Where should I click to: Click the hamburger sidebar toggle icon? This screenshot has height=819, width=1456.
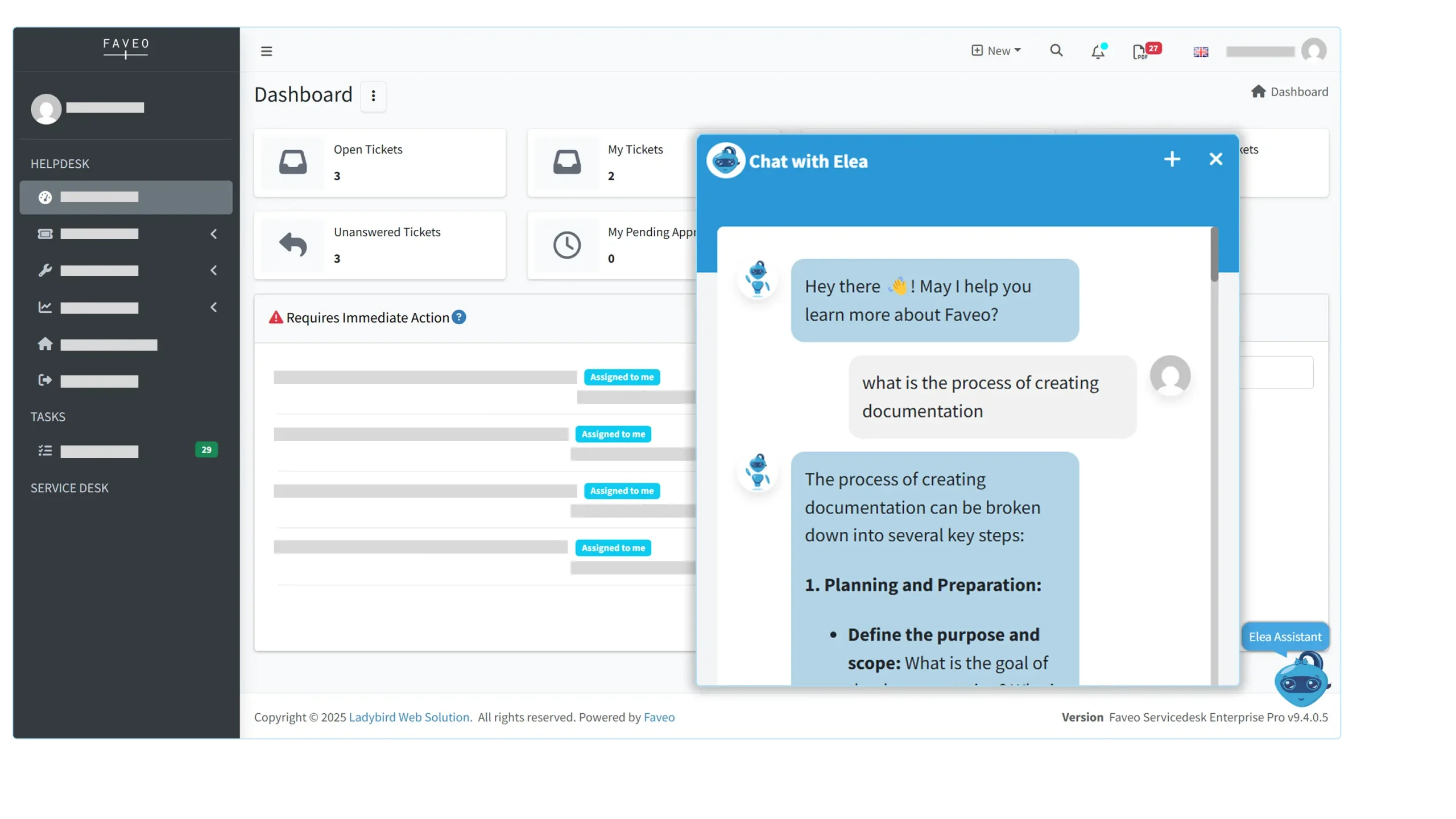[x=266, y=51]
